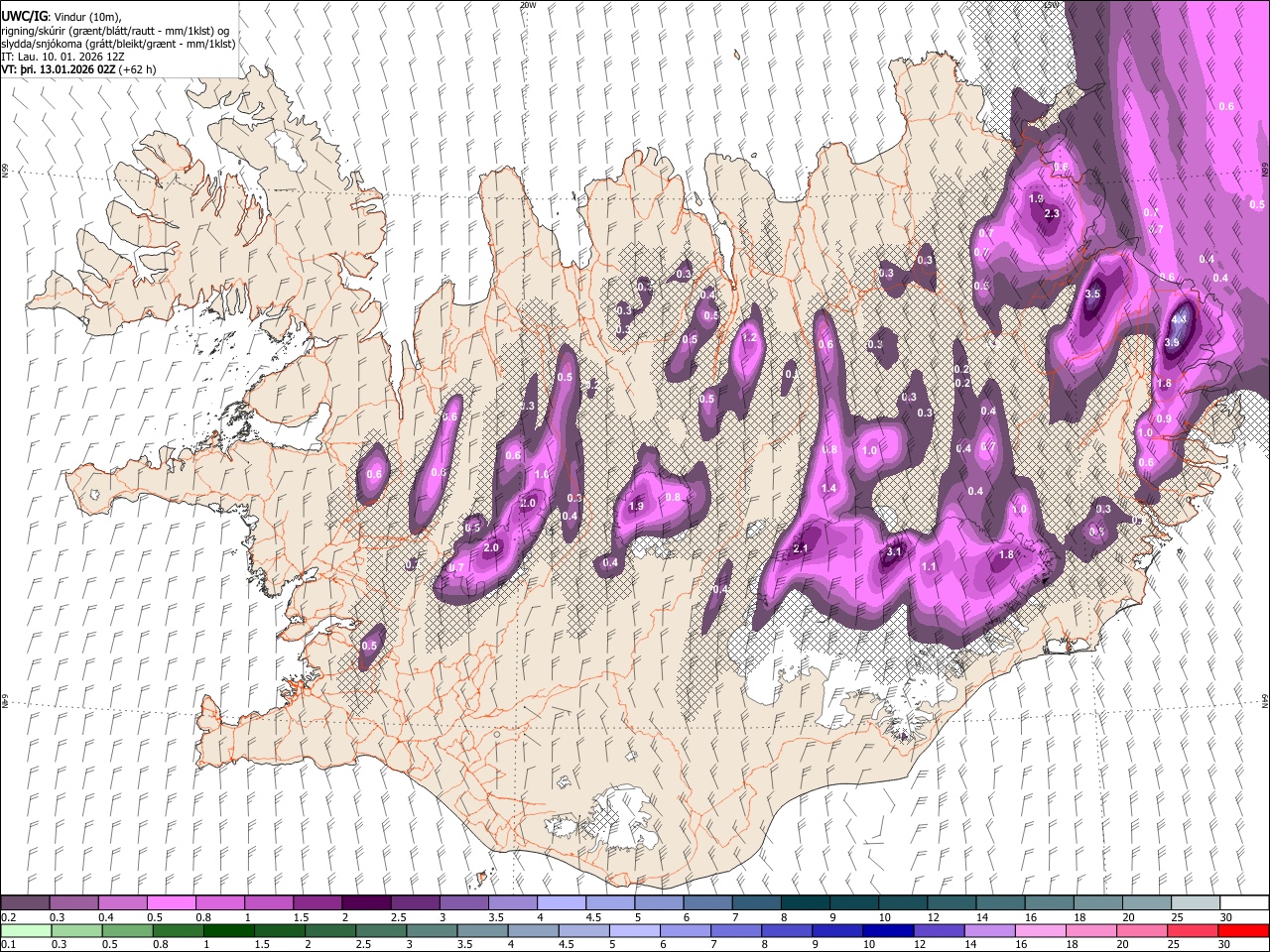Click the 'UWC/IG: Vindur (10m)' title text

62,17
